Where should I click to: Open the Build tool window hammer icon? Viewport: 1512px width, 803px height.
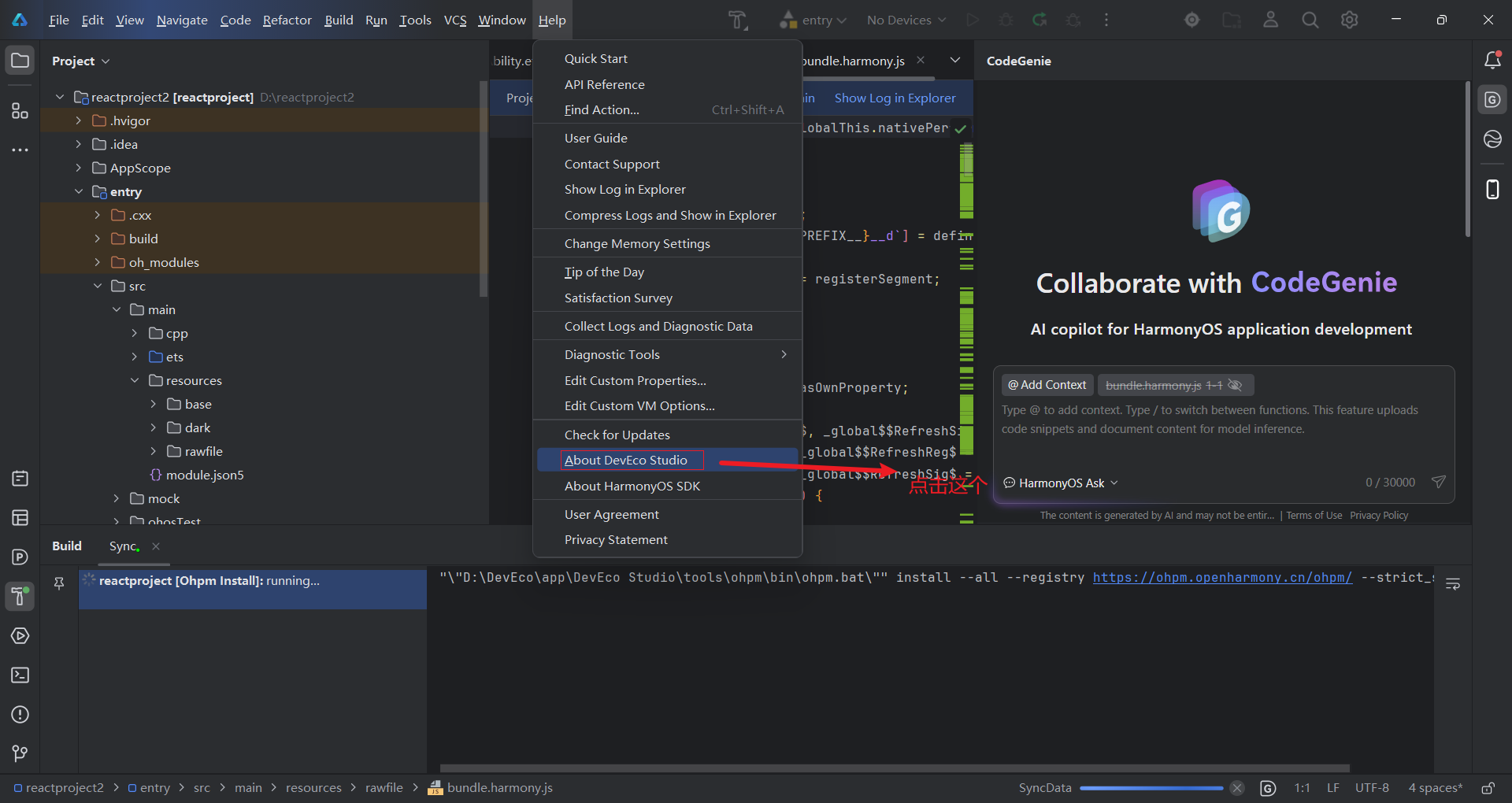[20, 596]
